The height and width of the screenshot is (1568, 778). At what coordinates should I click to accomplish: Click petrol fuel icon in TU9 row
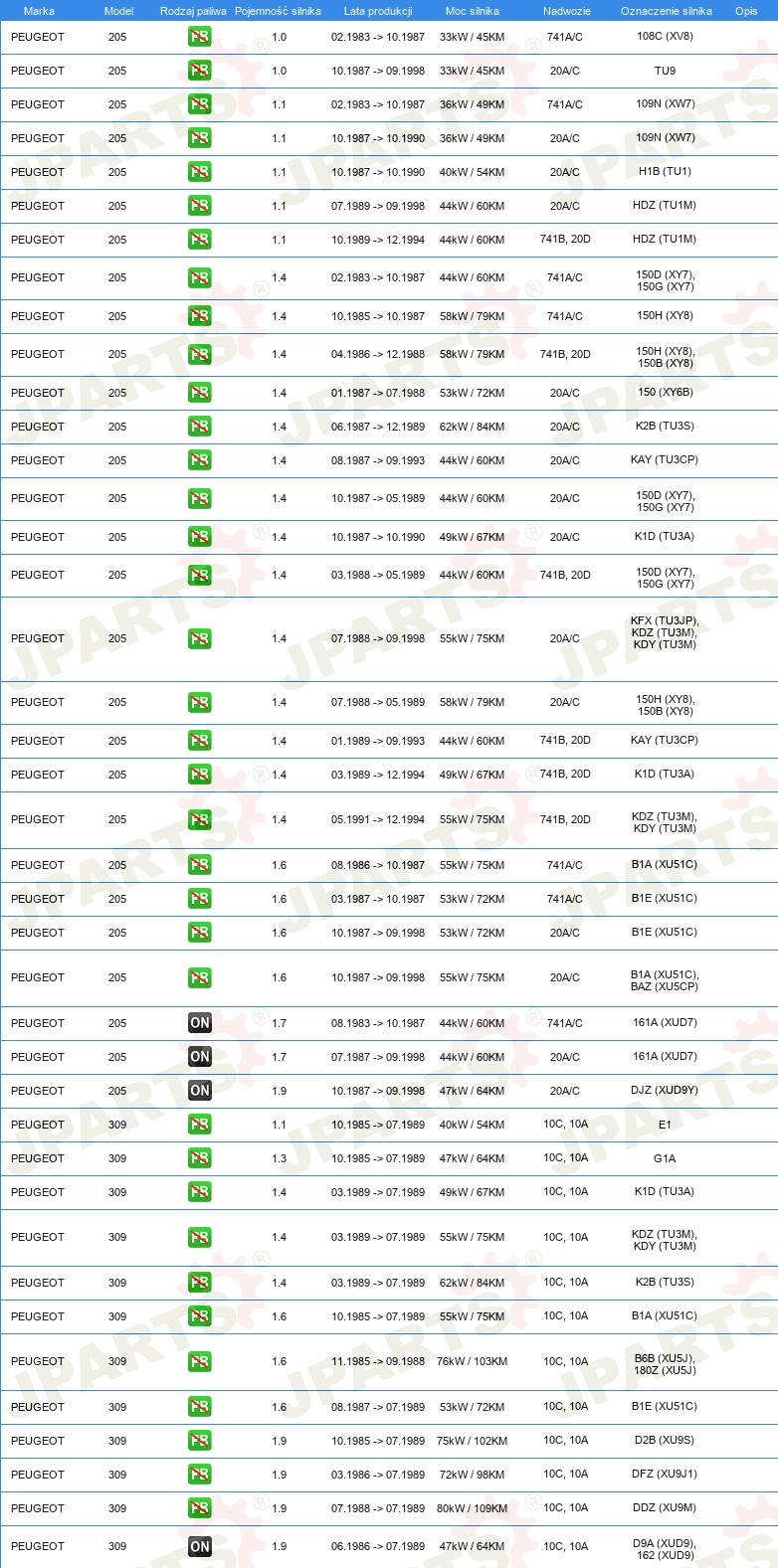(x=200, y=71)
